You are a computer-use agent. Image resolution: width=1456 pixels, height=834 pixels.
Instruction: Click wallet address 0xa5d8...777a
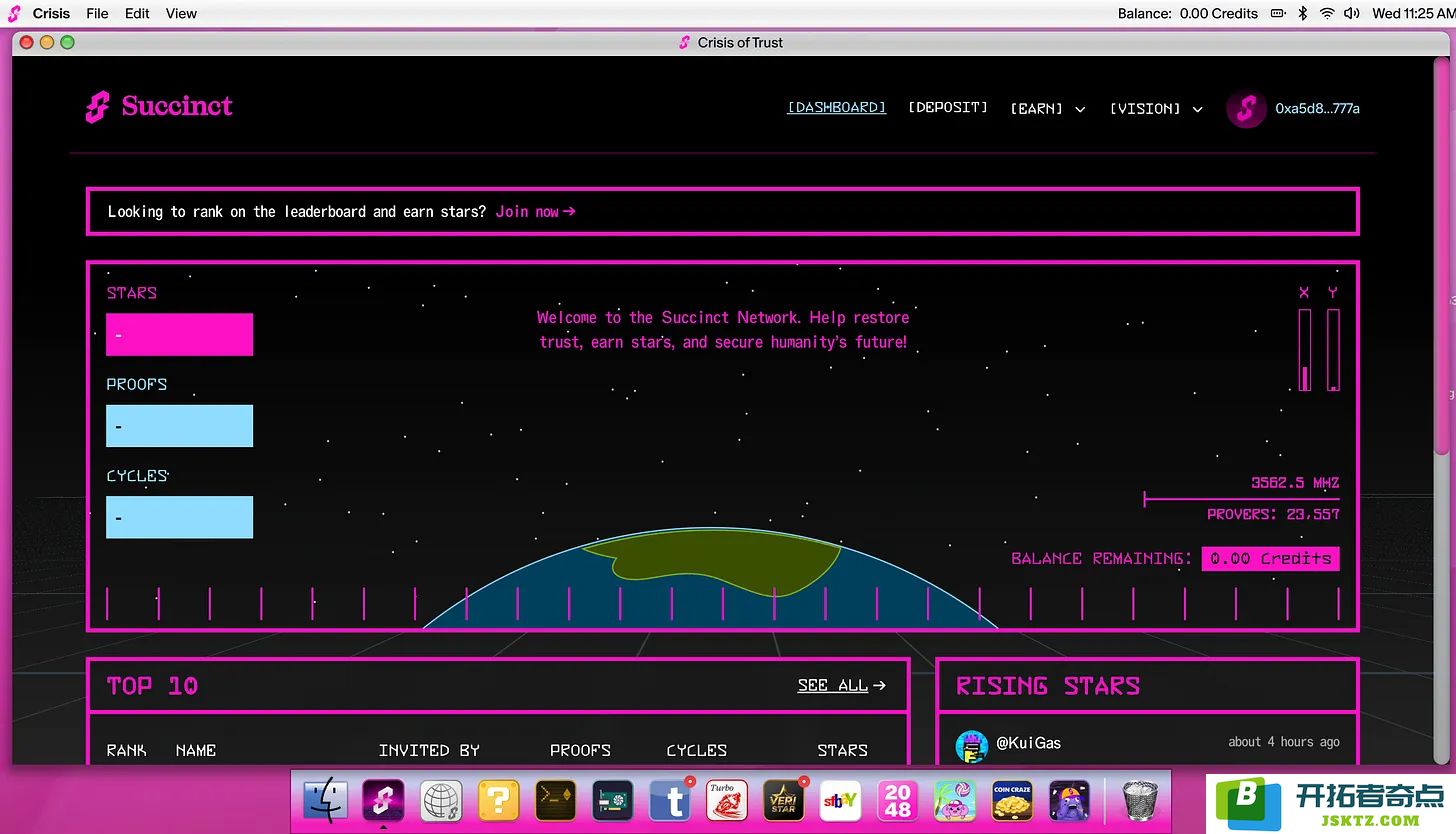1317,108
